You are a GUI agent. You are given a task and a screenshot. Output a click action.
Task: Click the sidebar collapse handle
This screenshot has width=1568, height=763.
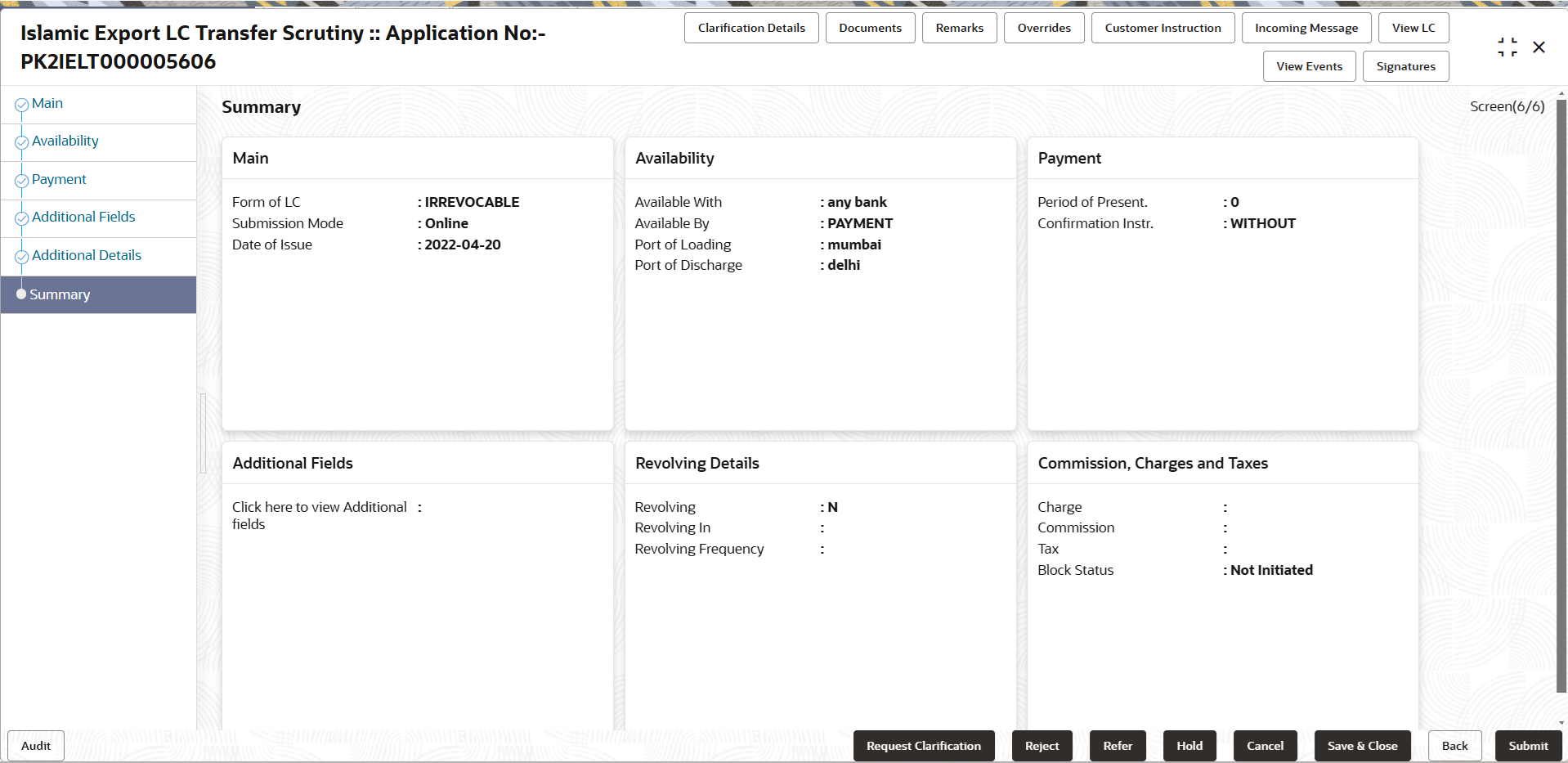tap(203, 433)
